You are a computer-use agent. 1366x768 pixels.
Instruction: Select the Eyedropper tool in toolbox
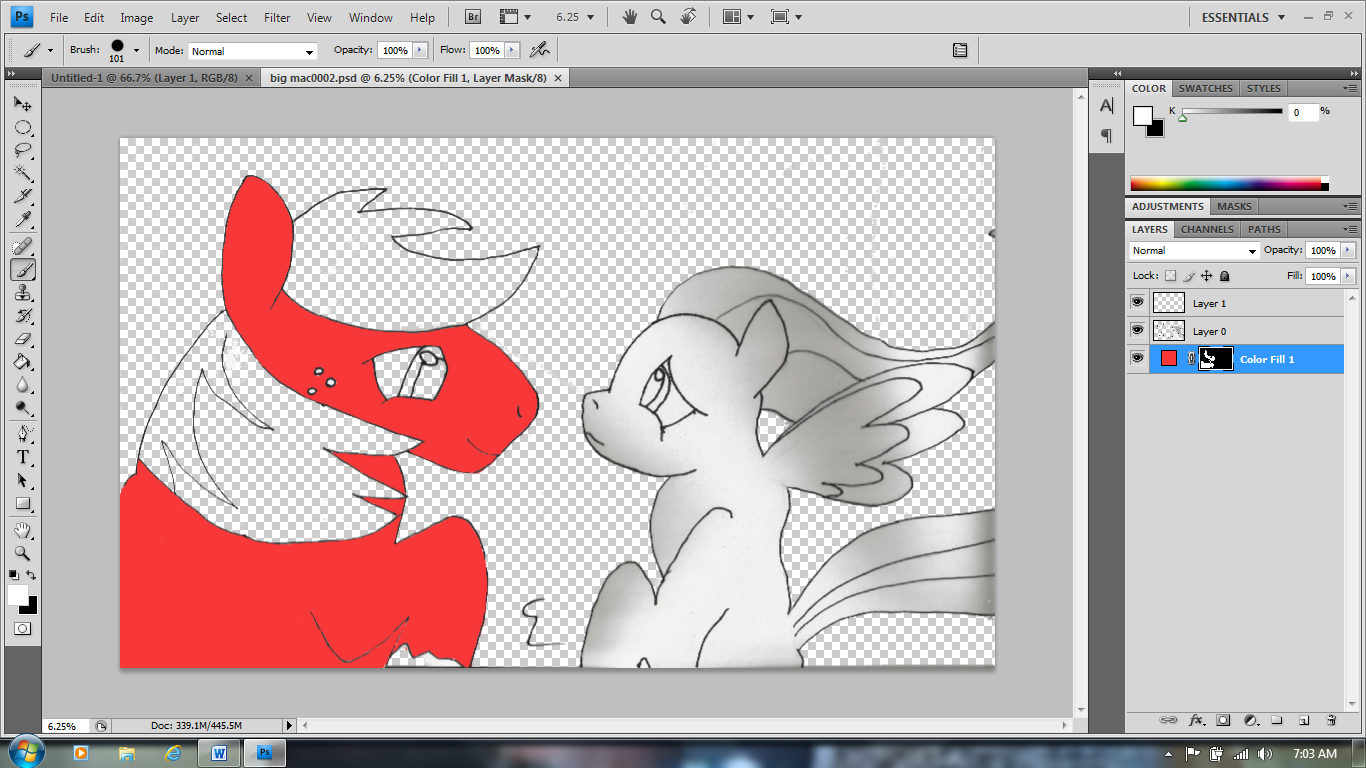(22, 220)
